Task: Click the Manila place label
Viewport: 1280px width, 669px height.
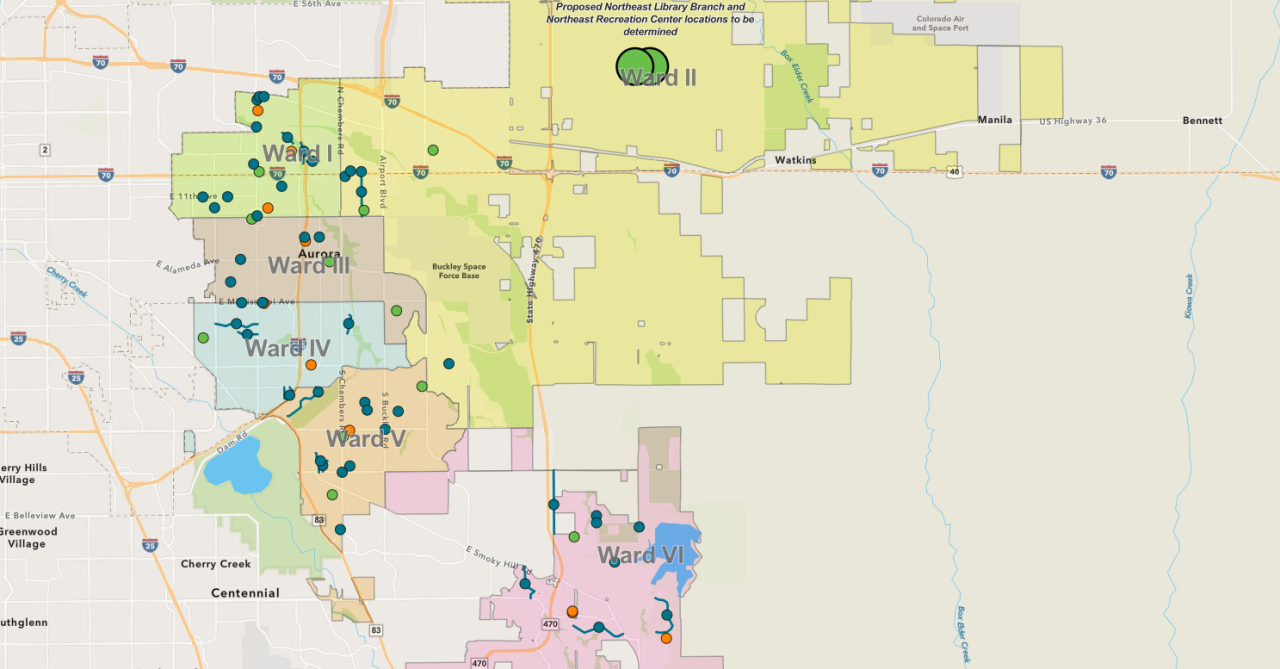Action: pyautogui.click(x=995, y=120)
